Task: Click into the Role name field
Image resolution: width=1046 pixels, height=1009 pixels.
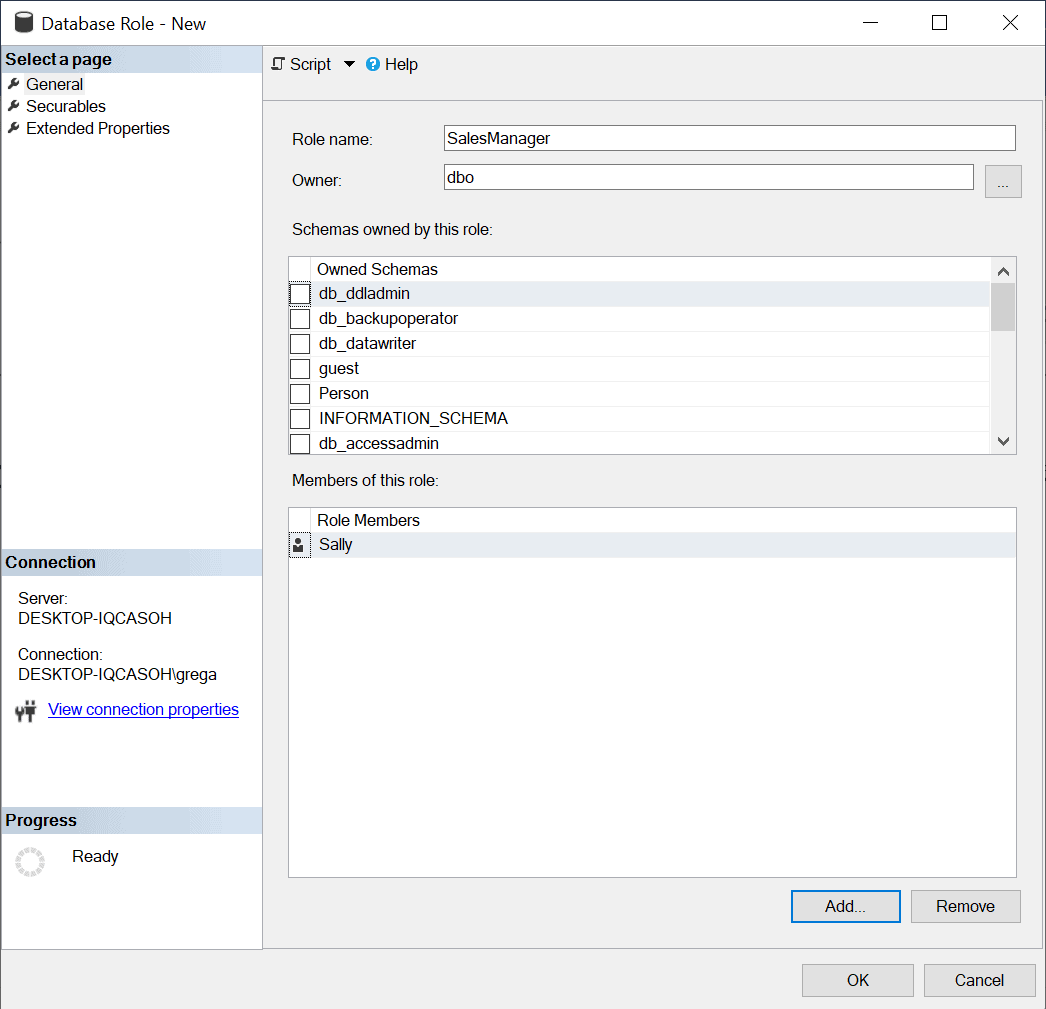Action: point(729,138)
